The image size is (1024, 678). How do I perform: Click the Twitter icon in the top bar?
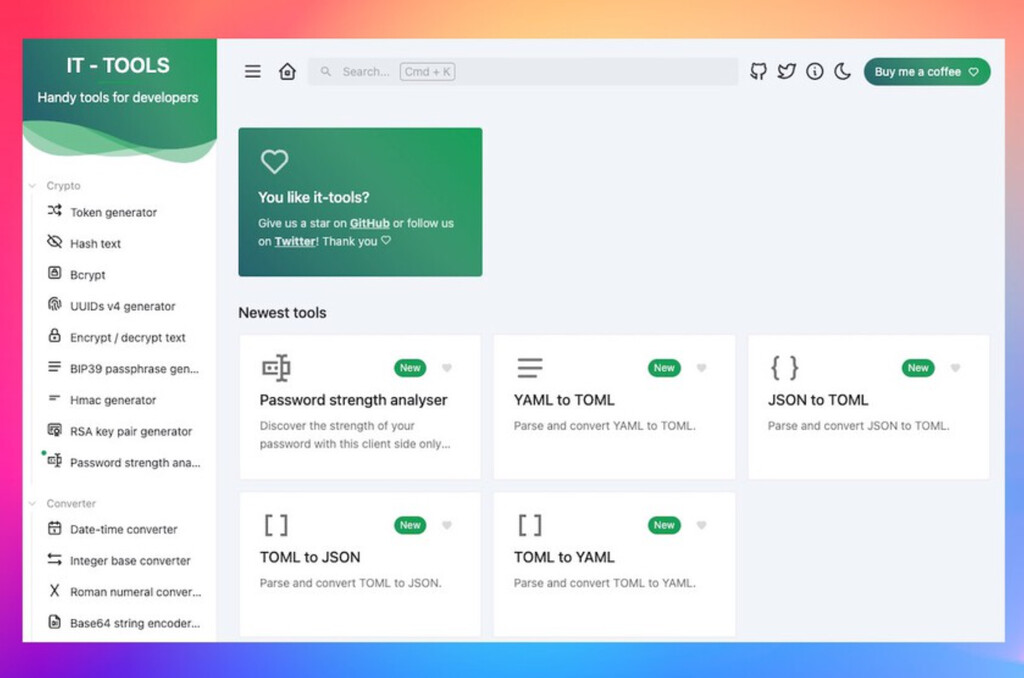[787, 71]
